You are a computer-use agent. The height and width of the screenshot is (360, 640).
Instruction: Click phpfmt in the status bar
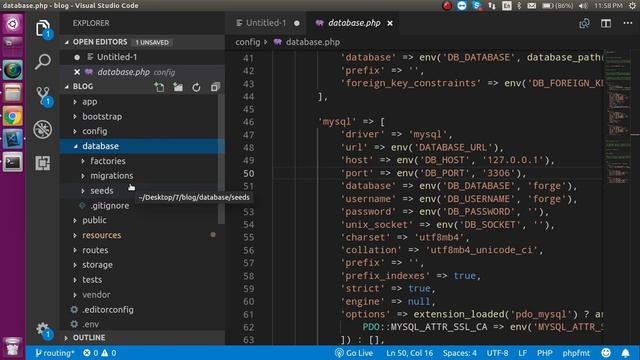pos(576,353)
